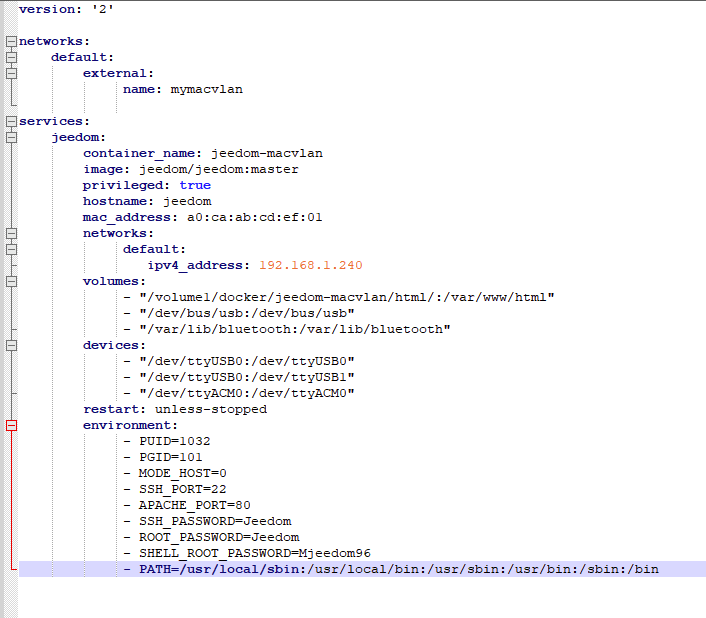Click the privileged value true
This screenshot has width=706, height=618.
(x=195, y=185)
